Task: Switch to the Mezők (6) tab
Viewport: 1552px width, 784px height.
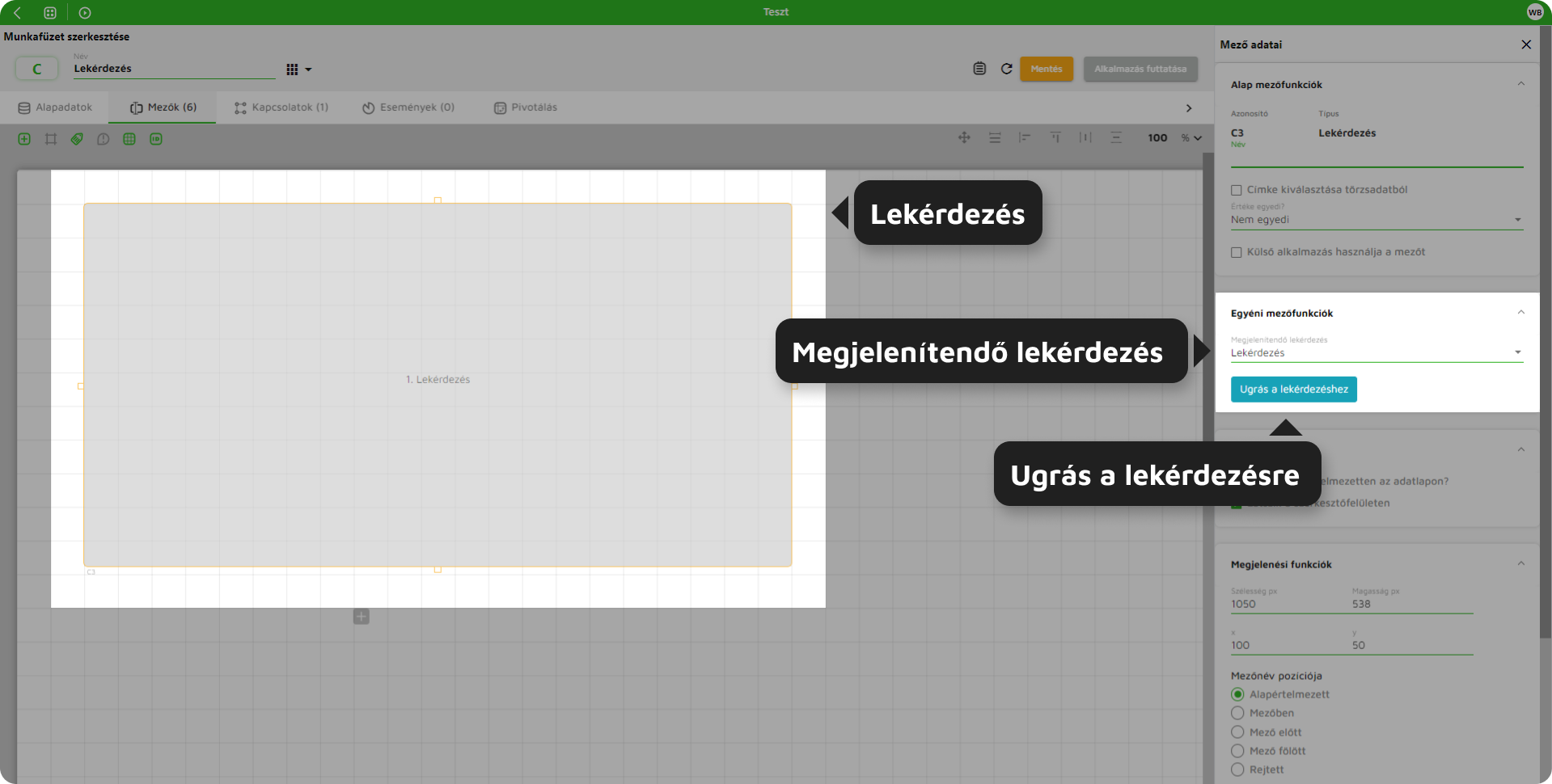Action: [x=163, y=107]
